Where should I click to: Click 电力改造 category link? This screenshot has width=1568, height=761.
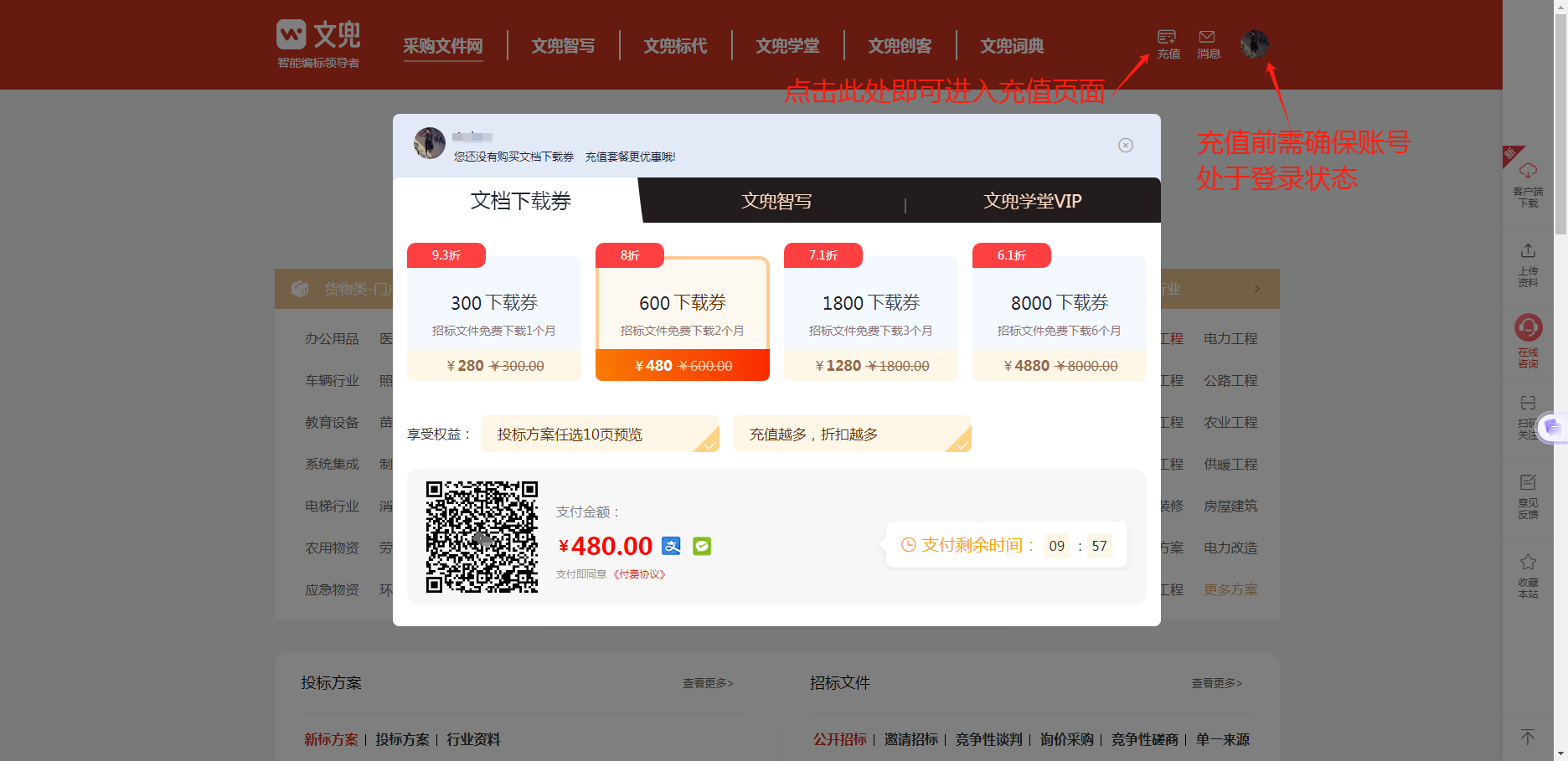[x=1230, y=548]
